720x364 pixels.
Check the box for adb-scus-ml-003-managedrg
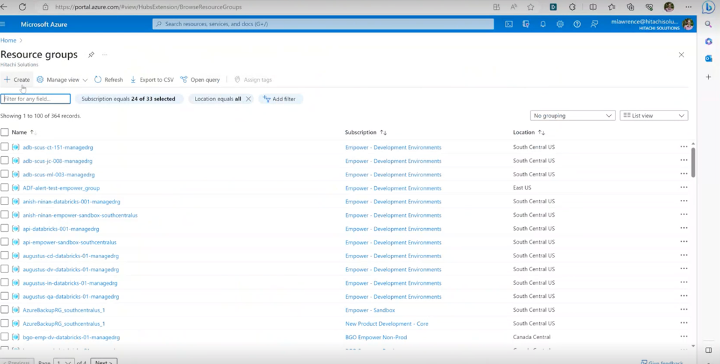pyautogui.click(x=5, y=174)
